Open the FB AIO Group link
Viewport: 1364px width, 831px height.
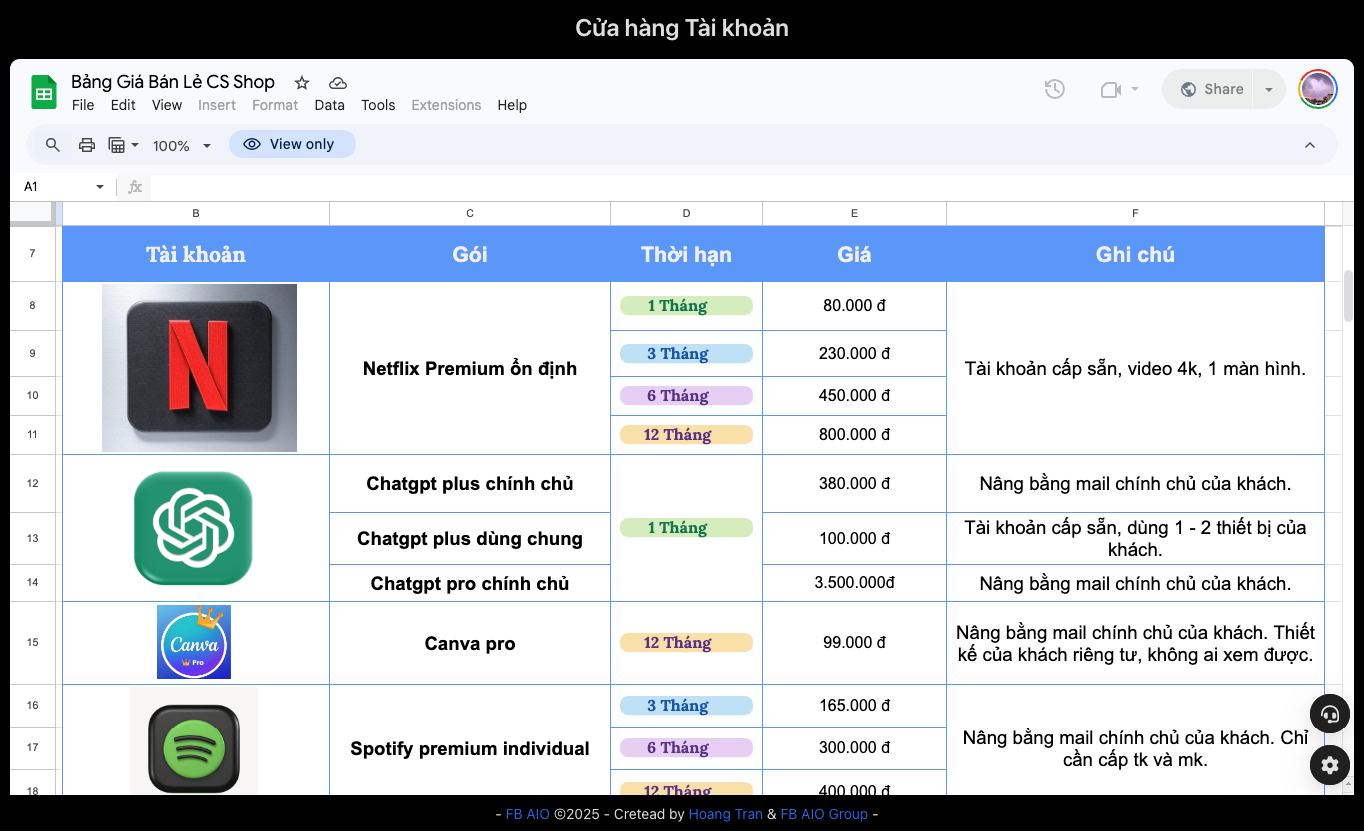[x=824, y=814]
